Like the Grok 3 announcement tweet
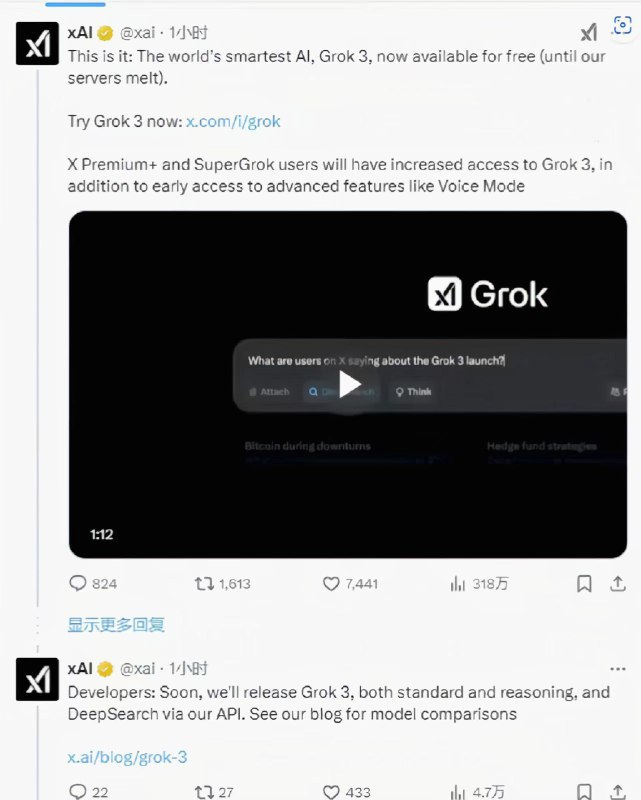 [330, 584]
